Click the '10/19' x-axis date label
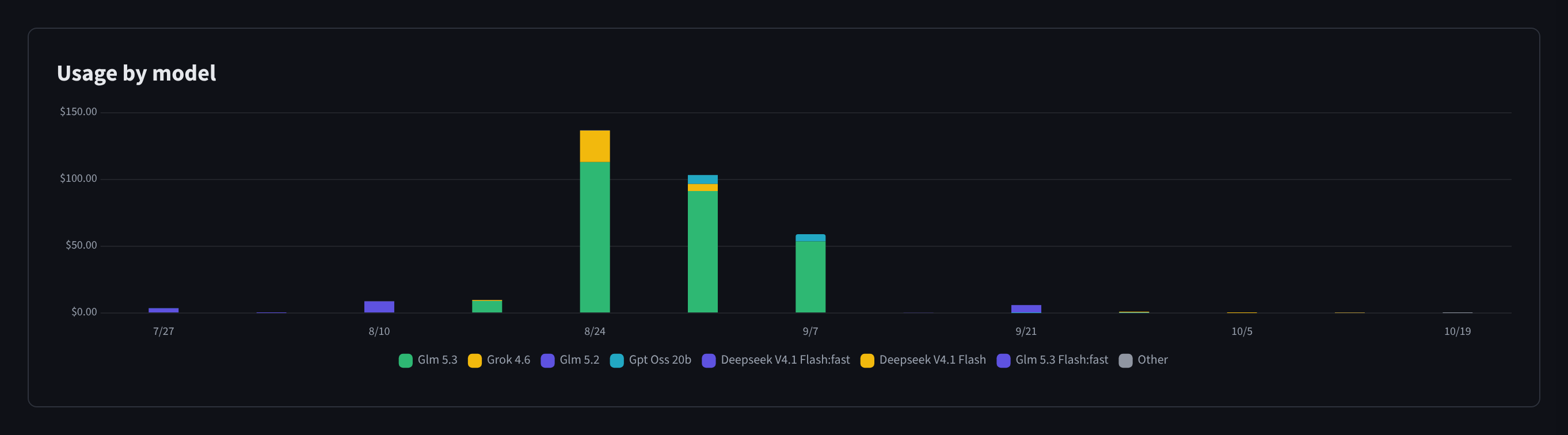 coord(1457,331)
